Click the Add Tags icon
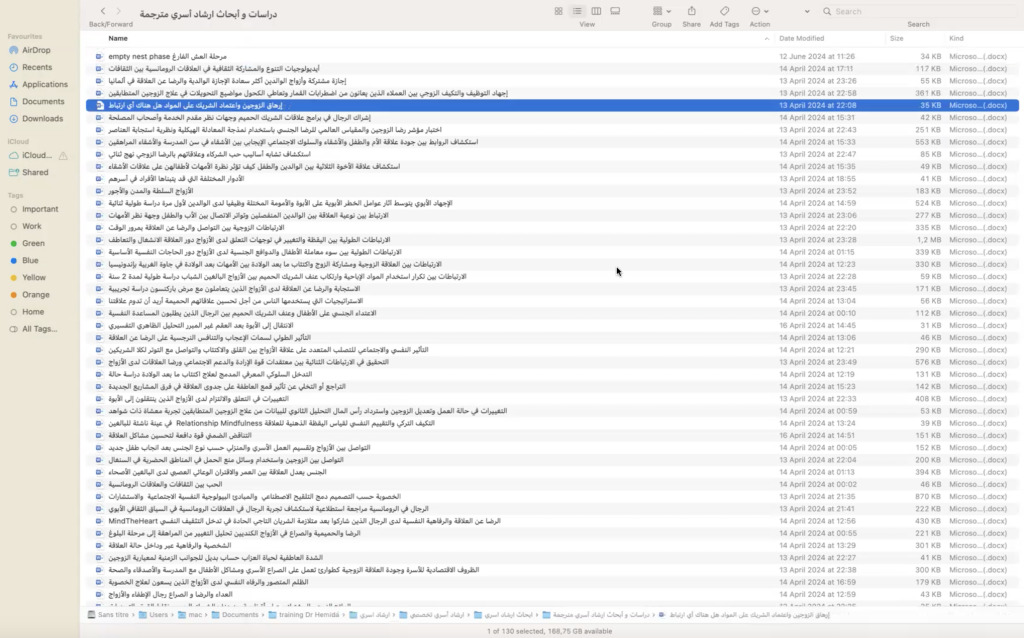The width and height of the screenshot is (1024, 638). (724, 11)
